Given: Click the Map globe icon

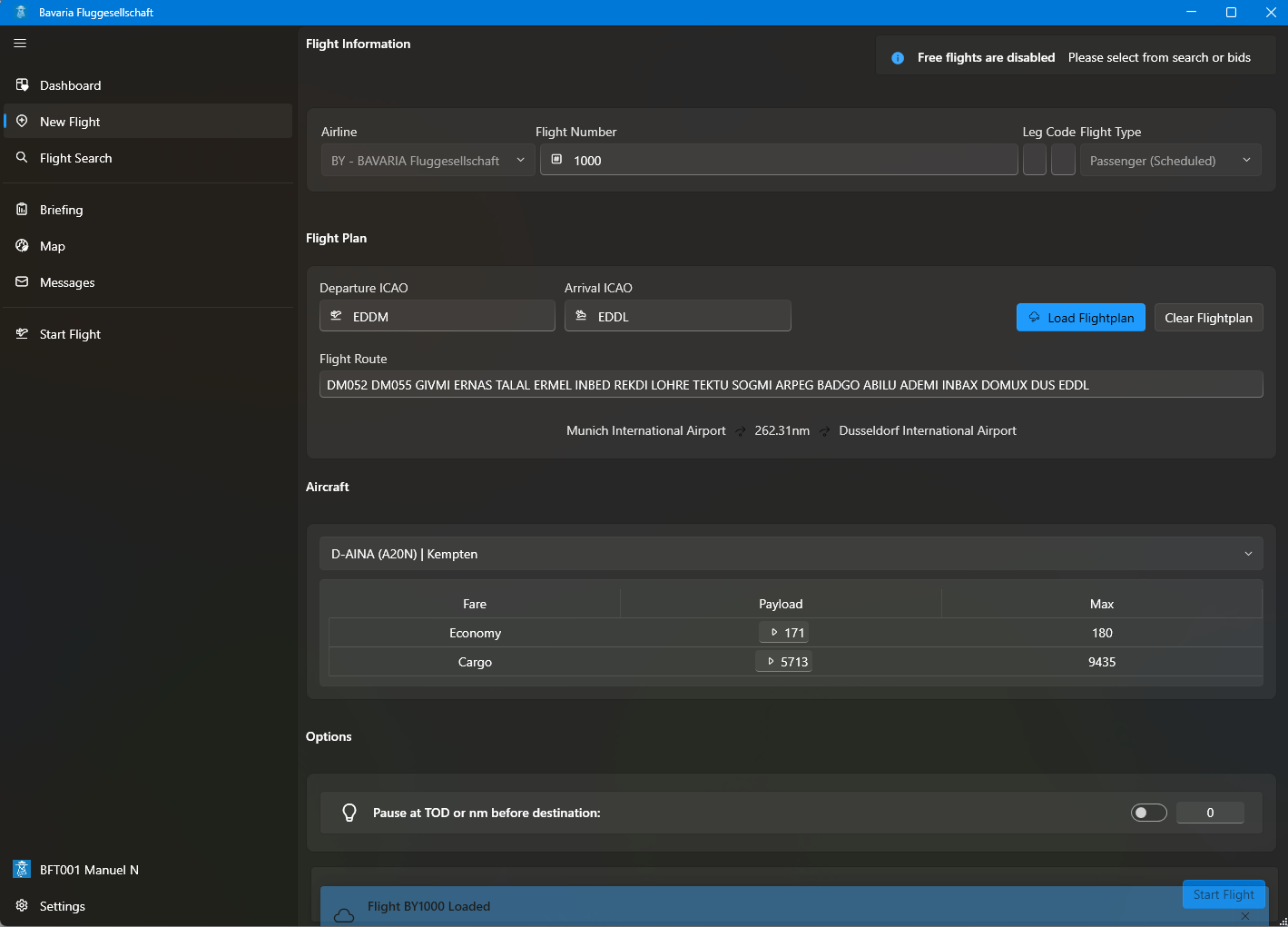Looking at the screenshot, I should click(22, 245).
